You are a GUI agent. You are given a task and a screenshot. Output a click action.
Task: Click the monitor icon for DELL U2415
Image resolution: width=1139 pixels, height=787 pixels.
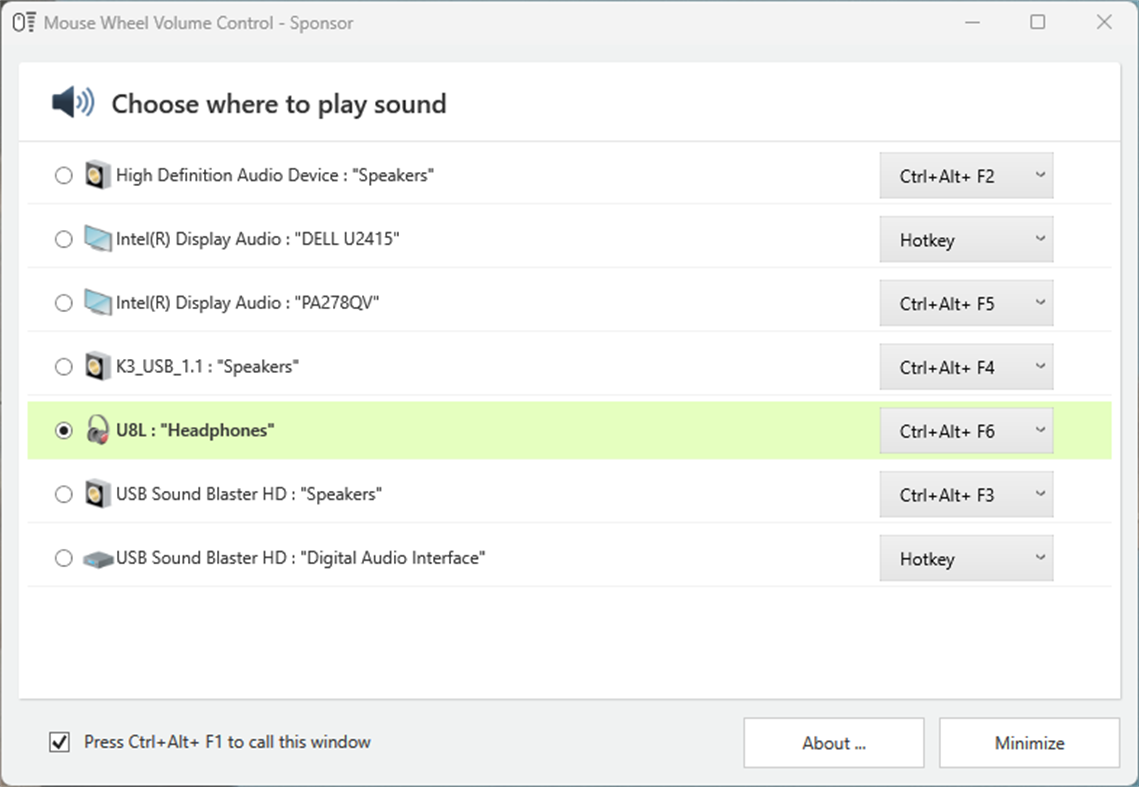pyautogui.click(x=97, y=239)
